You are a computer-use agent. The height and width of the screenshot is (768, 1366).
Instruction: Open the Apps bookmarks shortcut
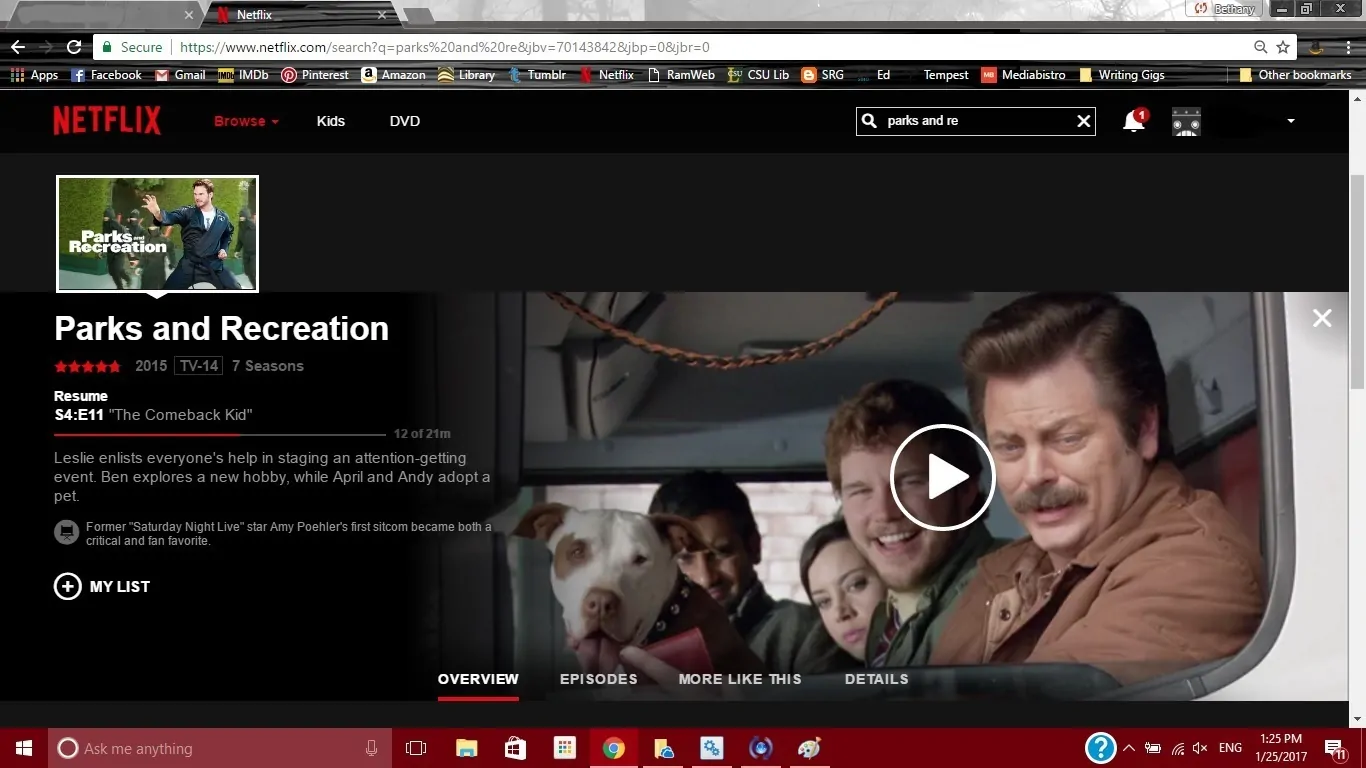tap(34, 75)
